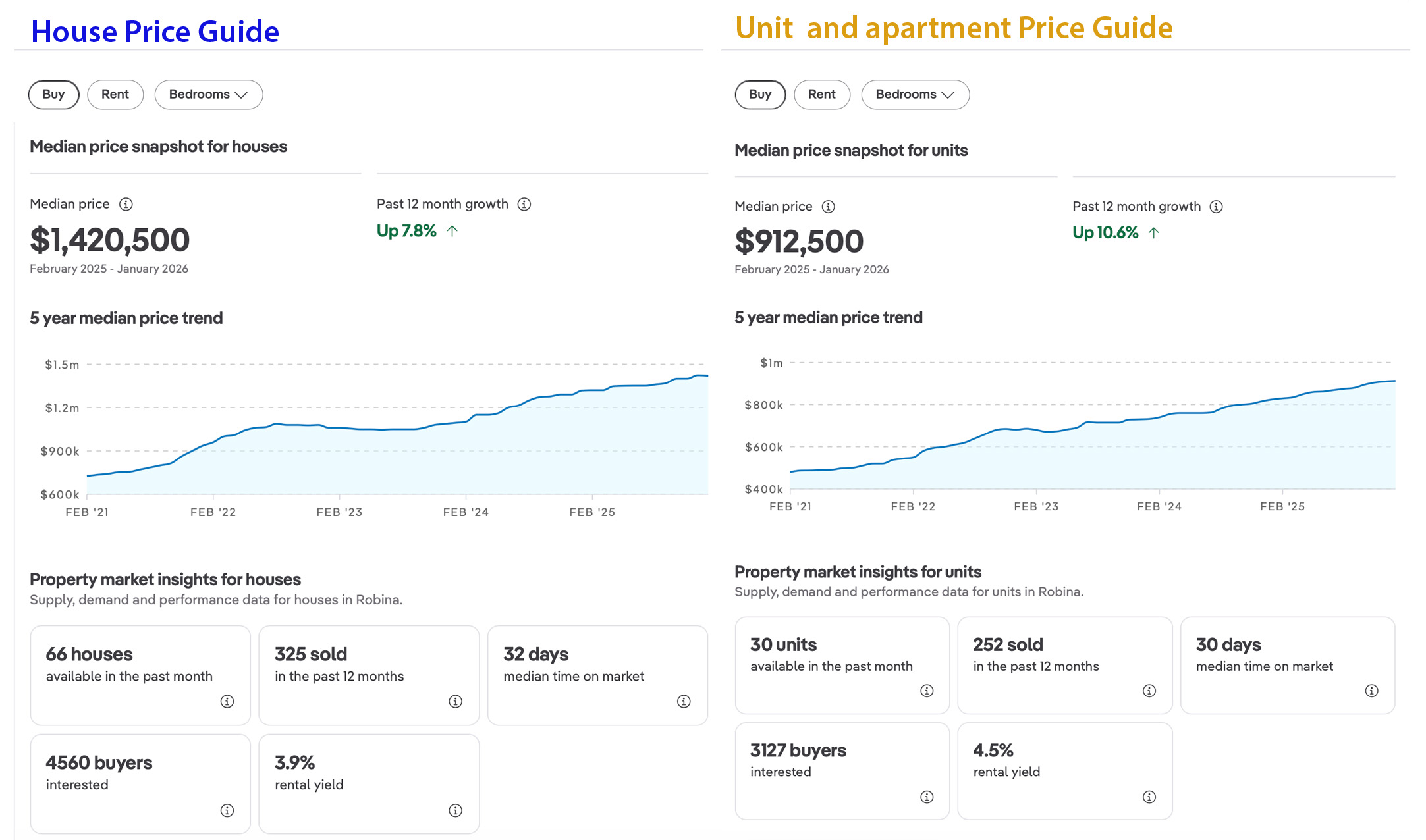Click 30 units available card
Viewport: 1426px width, 840px height.
[x=842, y=665]
